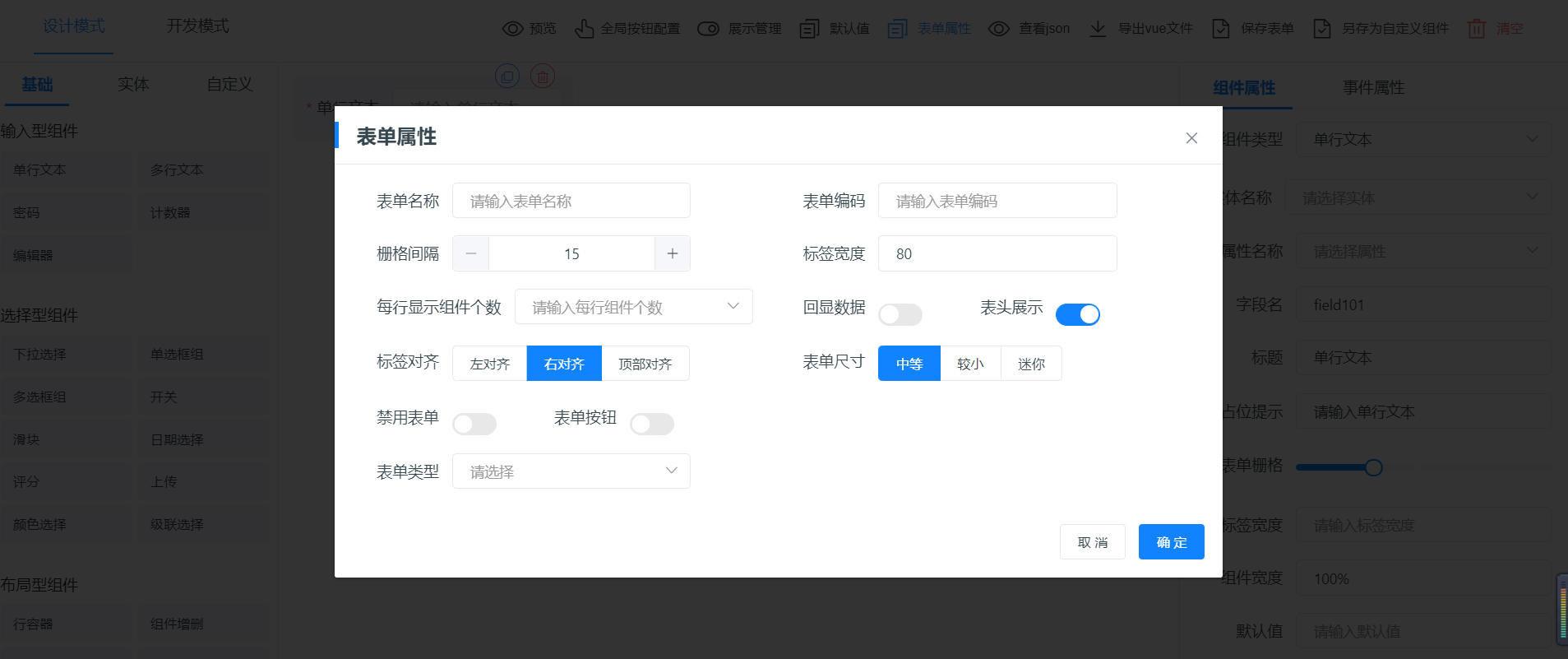Select the 日期选择 component

[203, 439]
